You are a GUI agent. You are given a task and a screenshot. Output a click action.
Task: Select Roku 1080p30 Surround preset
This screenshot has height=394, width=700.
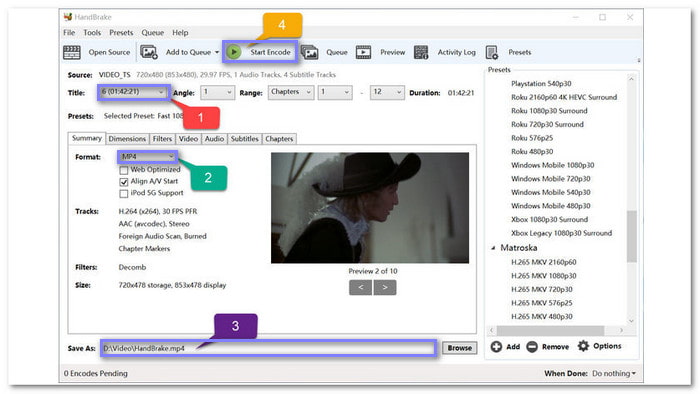(549, 111)
